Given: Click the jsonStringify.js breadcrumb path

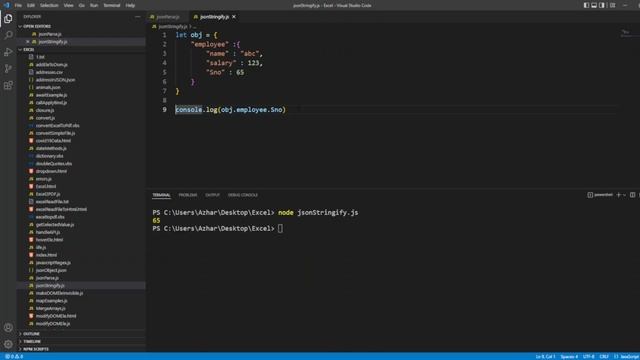Looking at the screenshot, I should (x=173, y=27).
